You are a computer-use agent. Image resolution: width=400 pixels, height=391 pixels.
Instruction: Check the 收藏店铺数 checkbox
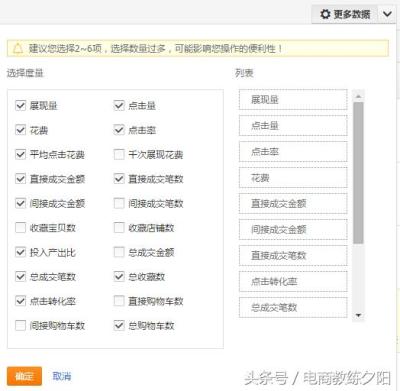point(119,228)
